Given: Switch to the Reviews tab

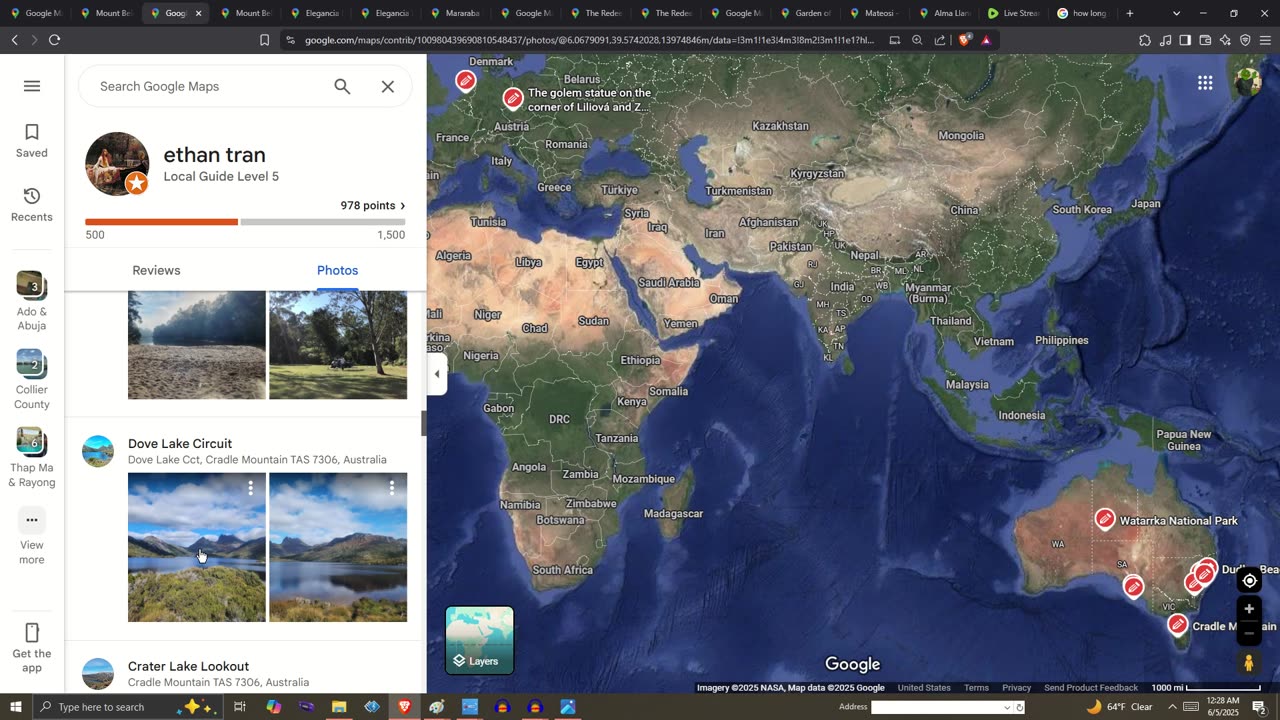Looking at the screenshot, I should pos(156,271).
